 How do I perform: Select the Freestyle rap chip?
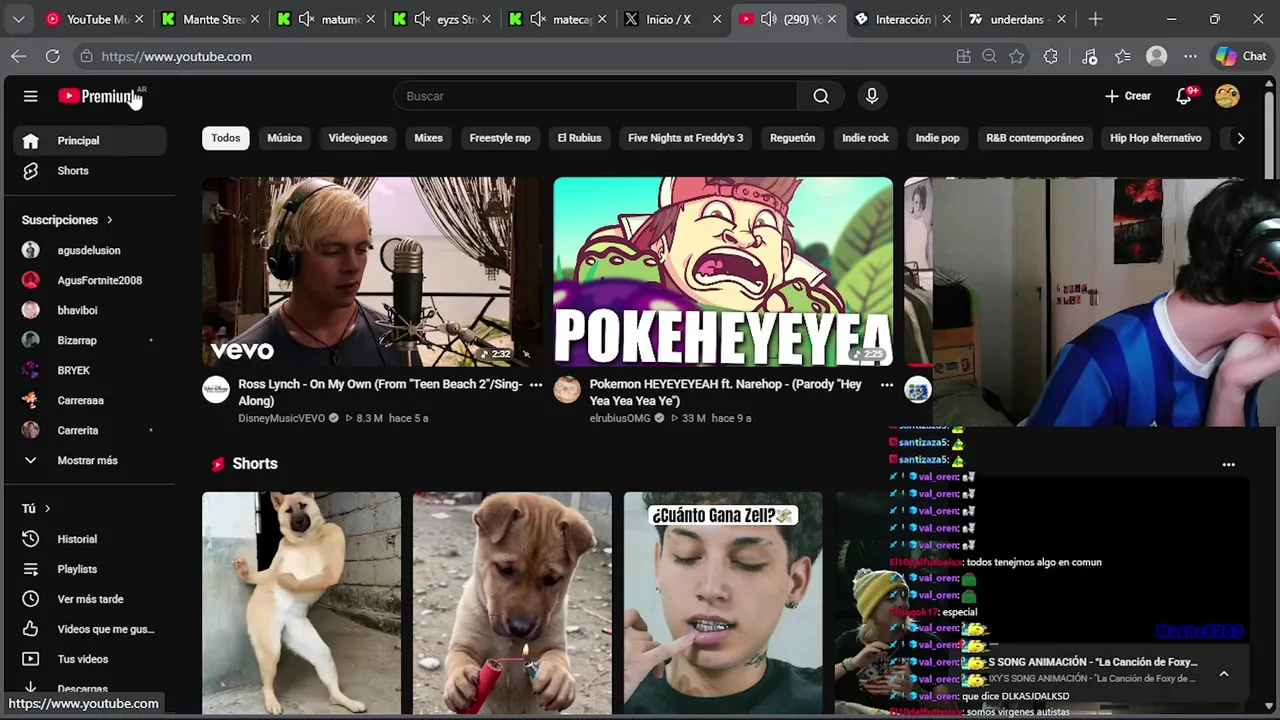tap(500, 138)
